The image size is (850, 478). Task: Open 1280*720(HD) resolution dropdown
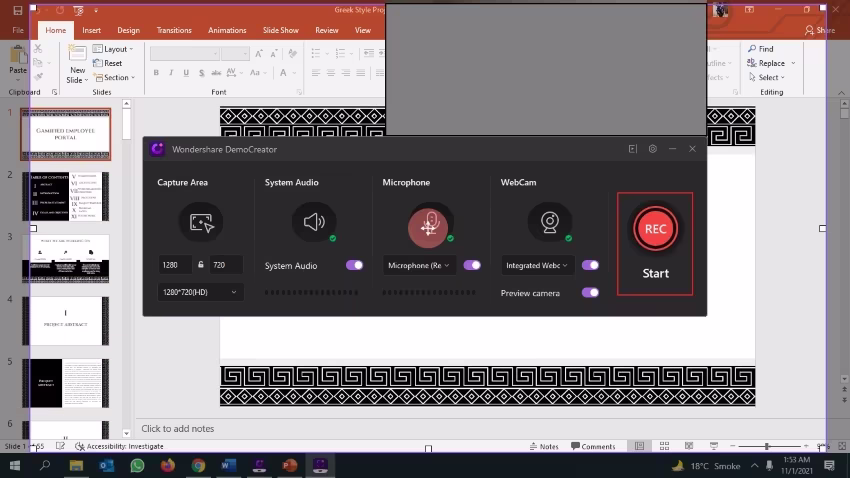(200, 292)
